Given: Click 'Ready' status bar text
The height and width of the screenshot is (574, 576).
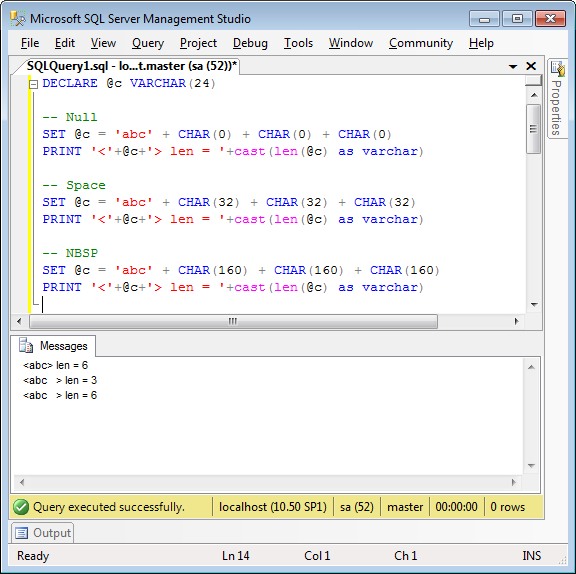Looking at the screenshot, I should pyautogui.click(x=33, y=556).
